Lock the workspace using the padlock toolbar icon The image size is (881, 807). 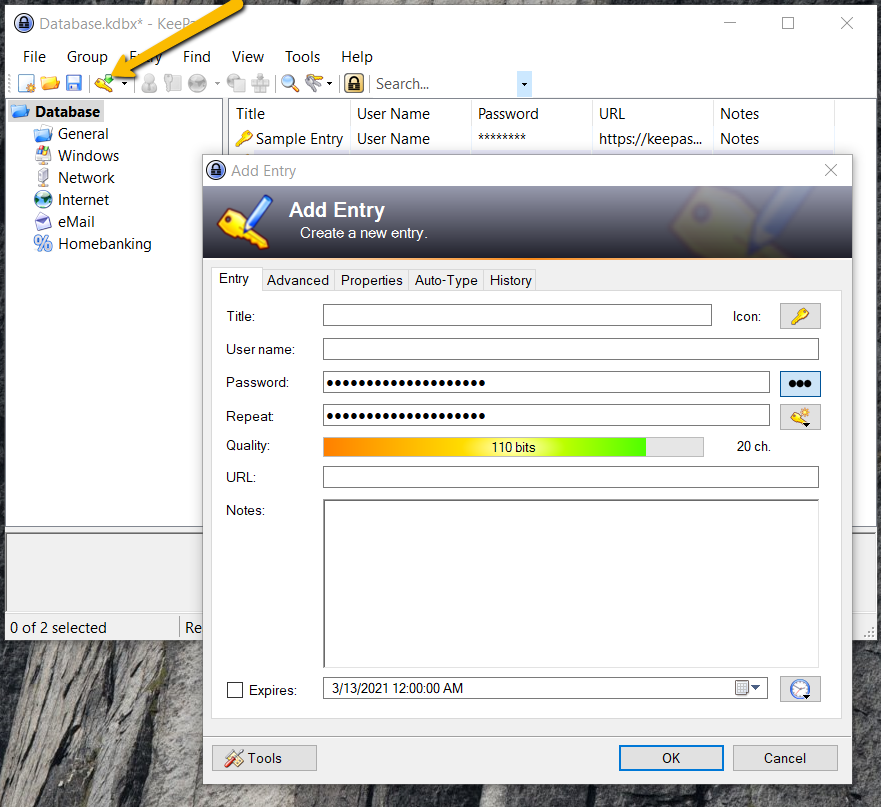(x=354, y=83)
